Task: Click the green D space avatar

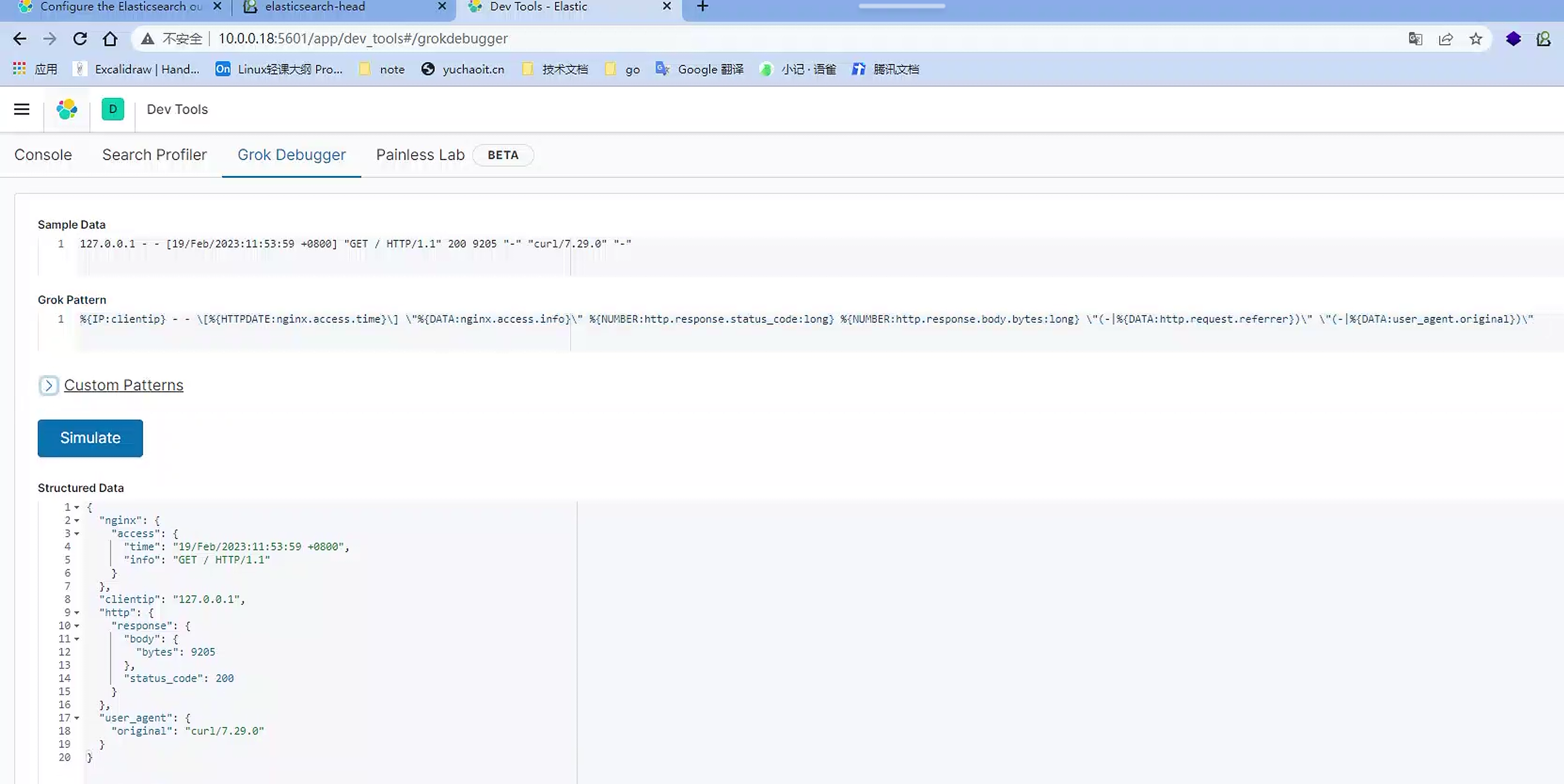Action: [113, 109]
